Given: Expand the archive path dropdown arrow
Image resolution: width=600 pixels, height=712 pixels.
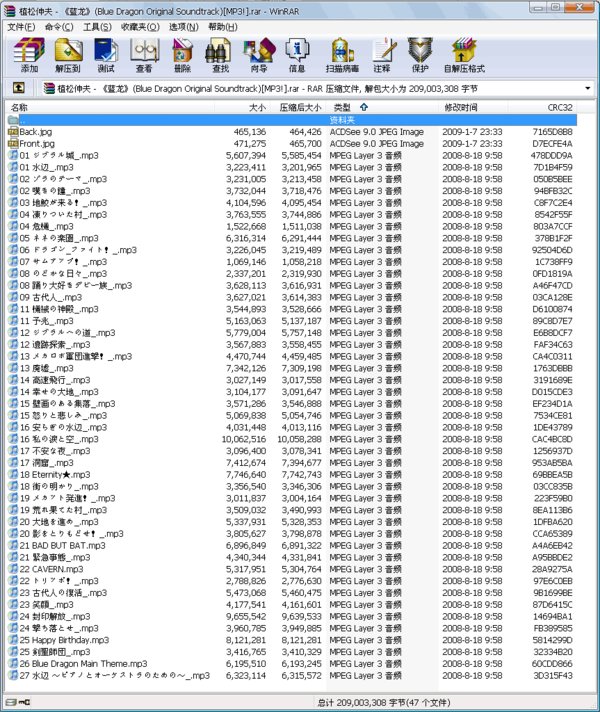Looking at the screenshot, I should tap(588, 88).
